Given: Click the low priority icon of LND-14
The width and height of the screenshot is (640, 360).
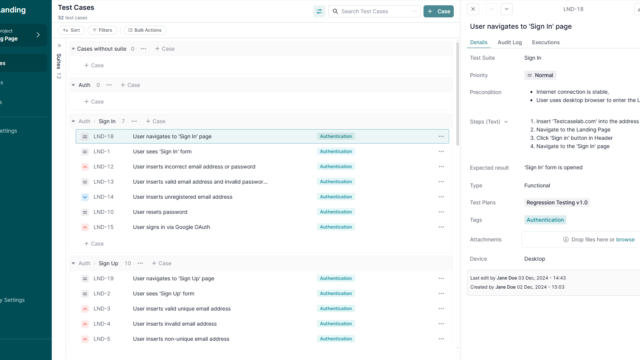Looking at the screenshot, I should 85,197.
